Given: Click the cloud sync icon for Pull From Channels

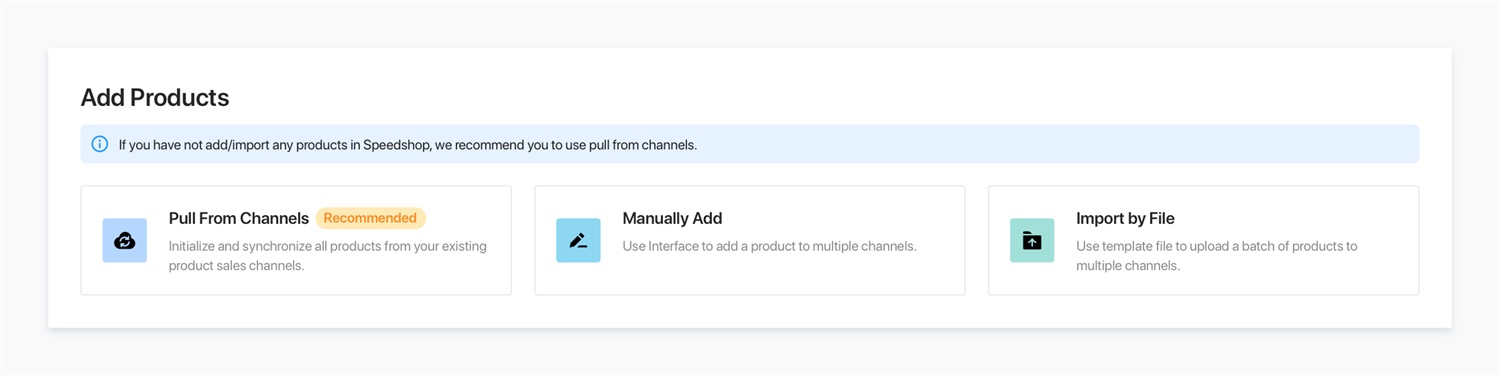Looking at the screenshot, I should [x=125, y=241].
